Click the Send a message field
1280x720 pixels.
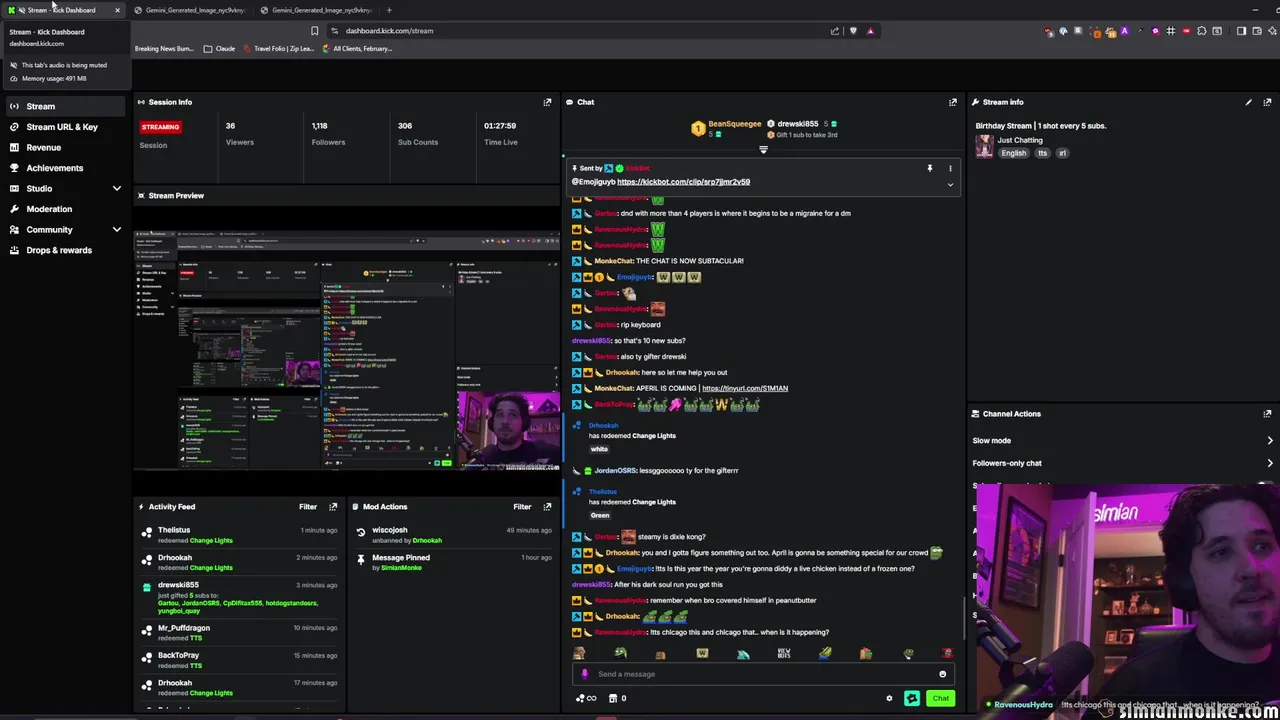coord(765,674)
